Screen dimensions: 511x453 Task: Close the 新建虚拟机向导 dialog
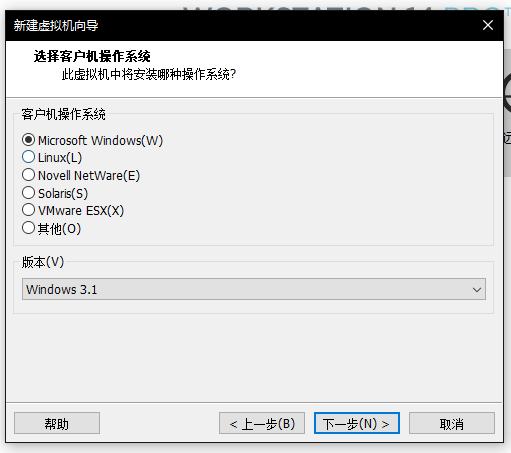click(x=488, y=25)
